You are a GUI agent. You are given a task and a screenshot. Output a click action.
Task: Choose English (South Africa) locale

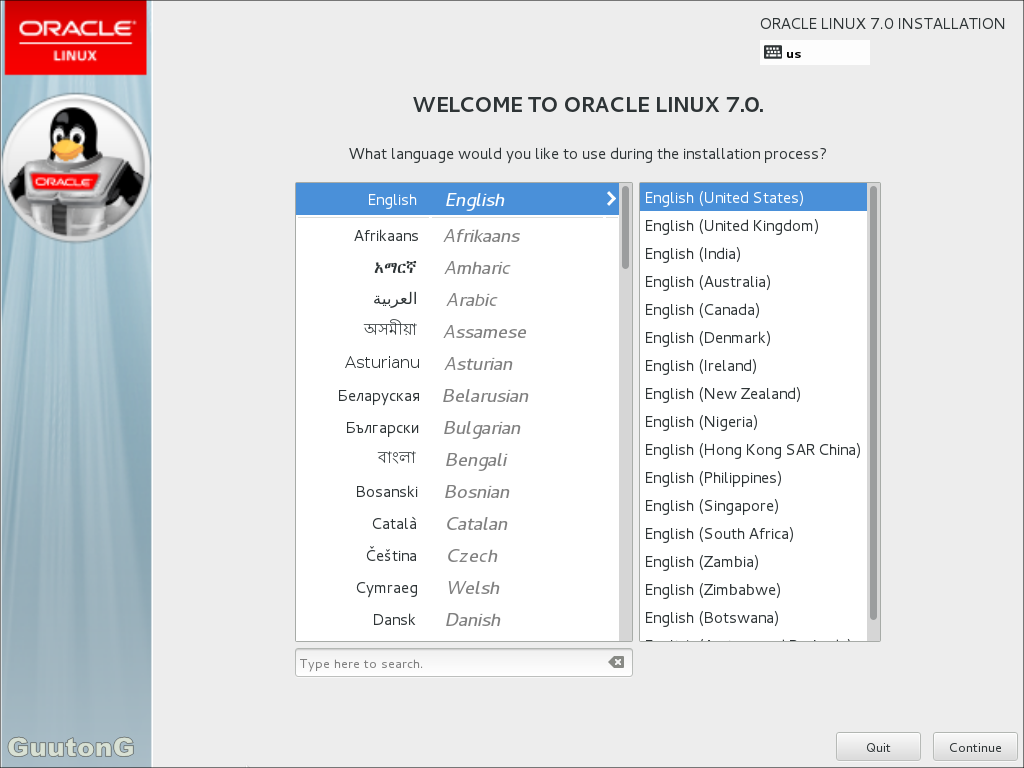754,534
